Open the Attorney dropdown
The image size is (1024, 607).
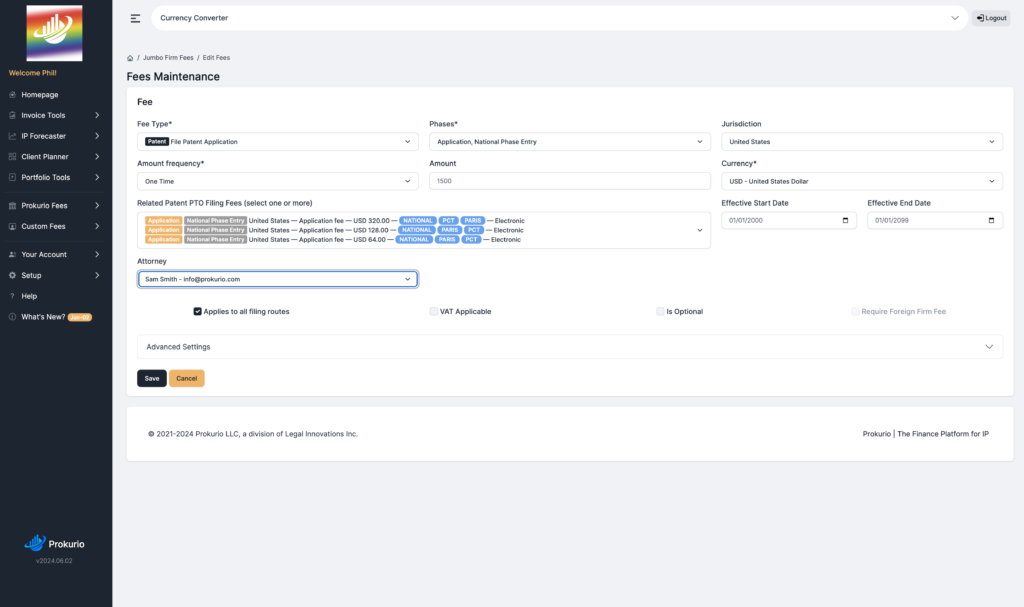point(278,279)
